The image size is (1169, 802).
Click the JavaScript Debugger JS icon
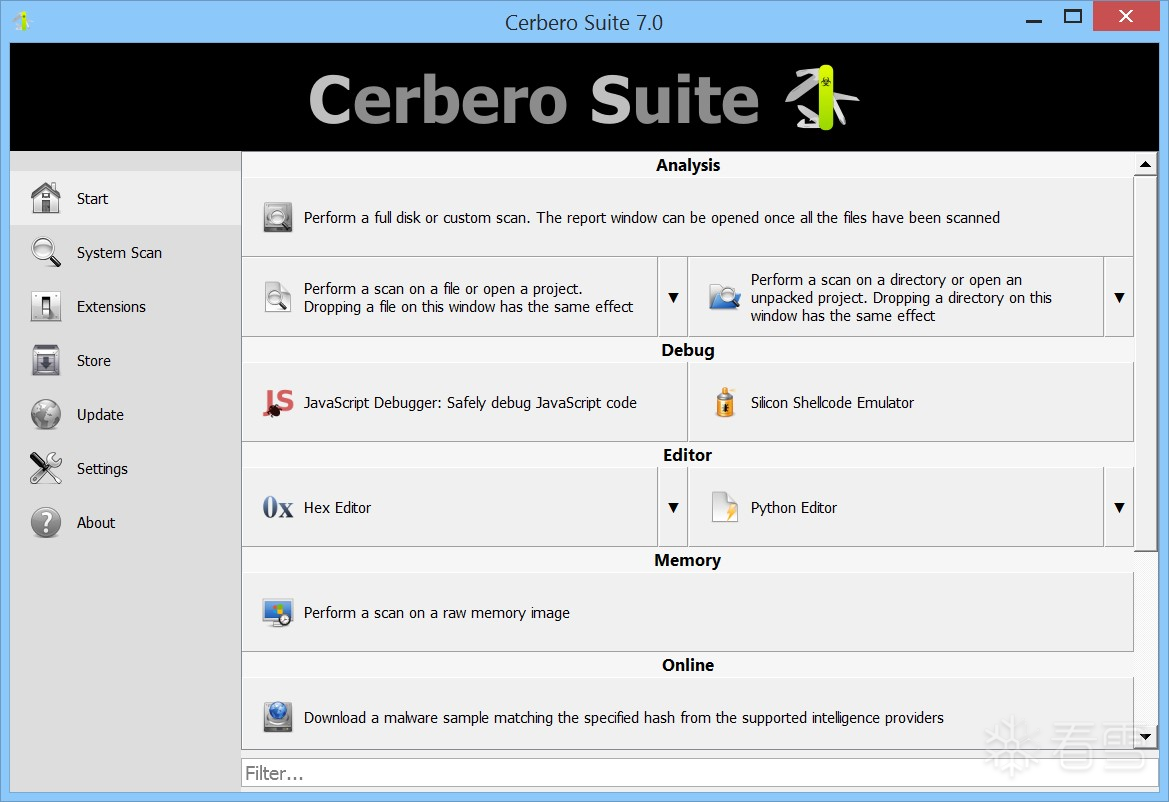[278, 402]
